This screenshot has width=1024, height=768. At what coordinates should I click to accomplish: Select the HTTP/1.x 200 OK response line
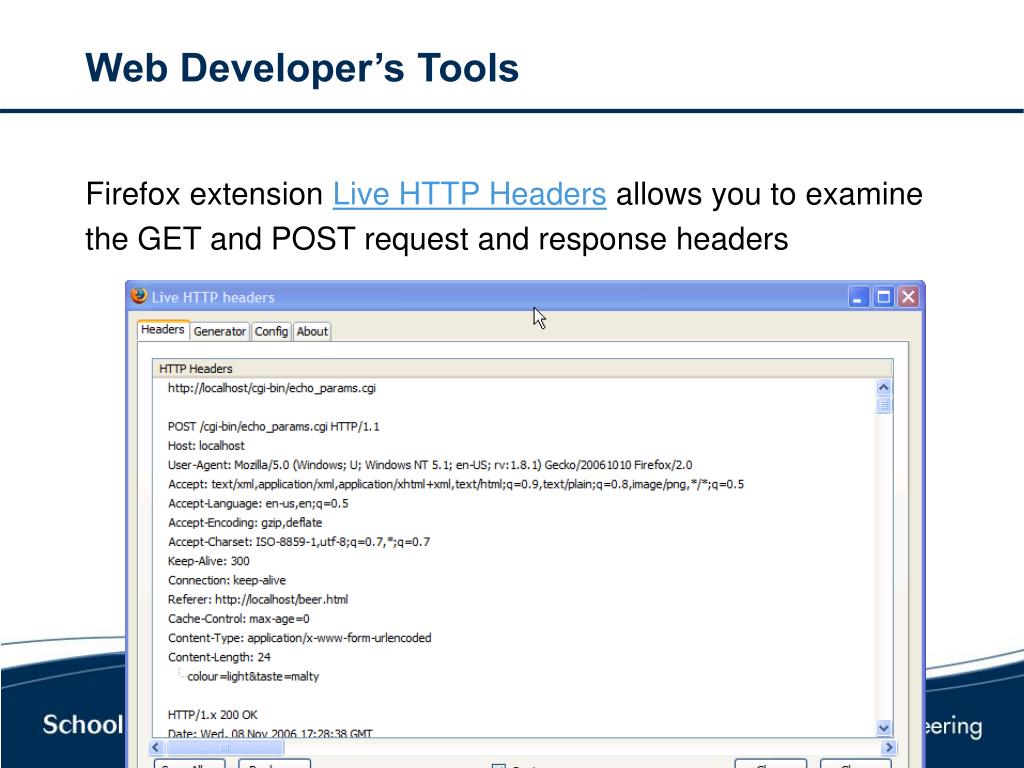coord(212,714)
